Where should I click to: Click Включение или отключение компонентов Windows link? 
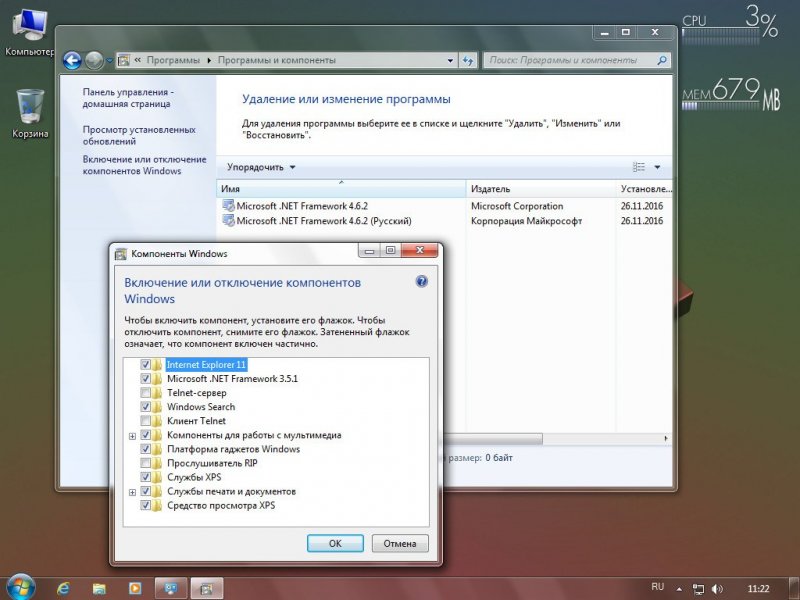point(144,165)
